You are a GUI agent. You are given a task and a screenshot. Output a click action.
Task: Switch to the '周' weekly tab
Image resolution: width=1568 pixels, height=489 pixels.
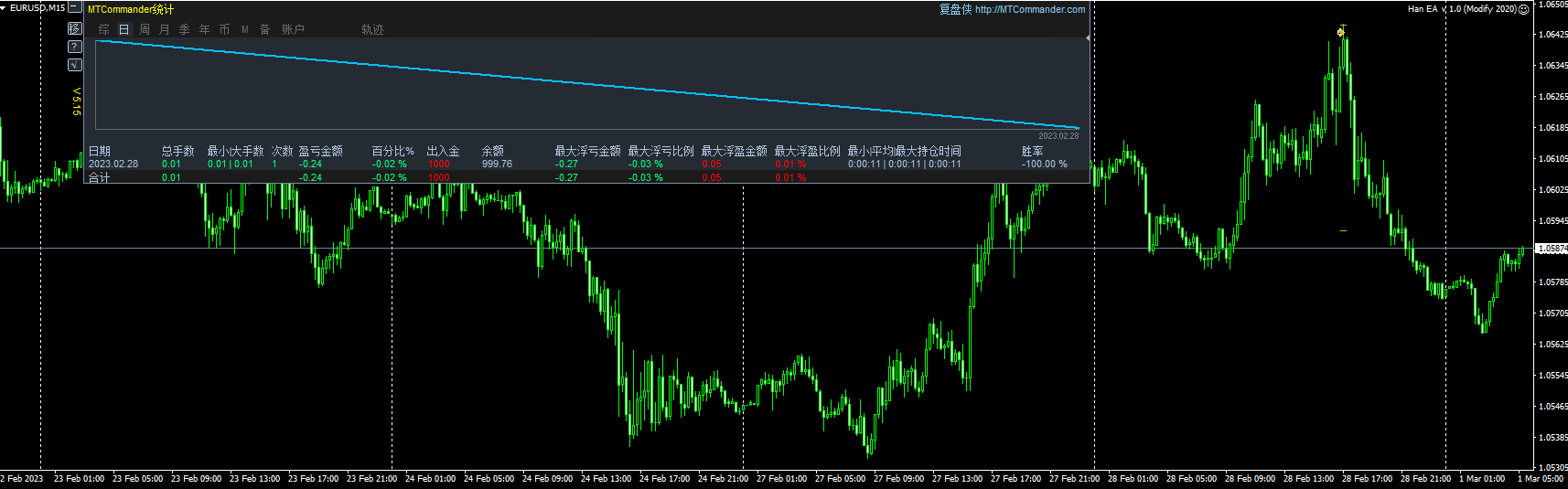pyautogui.click(x=145, y=29)
